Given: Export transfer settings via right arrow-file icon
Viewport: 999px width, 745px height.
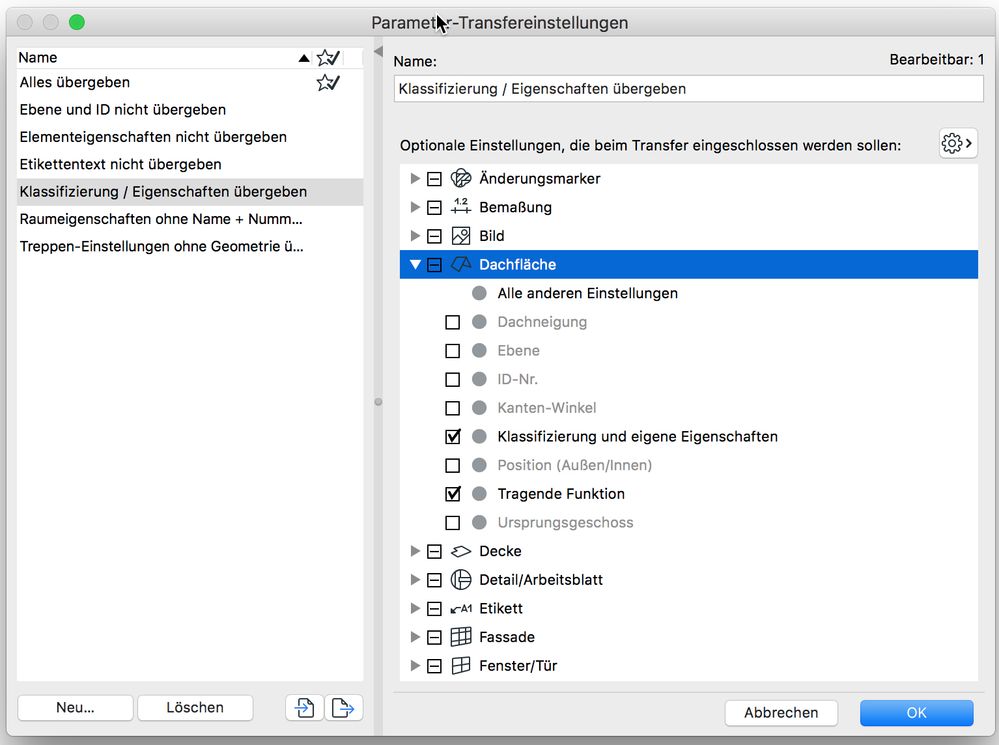Looking at the screenshot, I should 344,707.
